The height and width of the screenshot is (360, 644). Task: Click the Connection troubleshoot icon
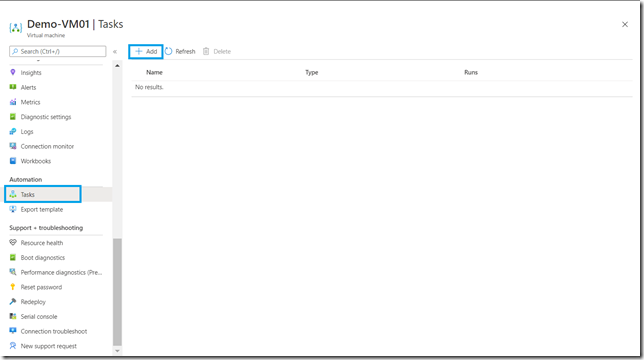(x=13, y=331)
